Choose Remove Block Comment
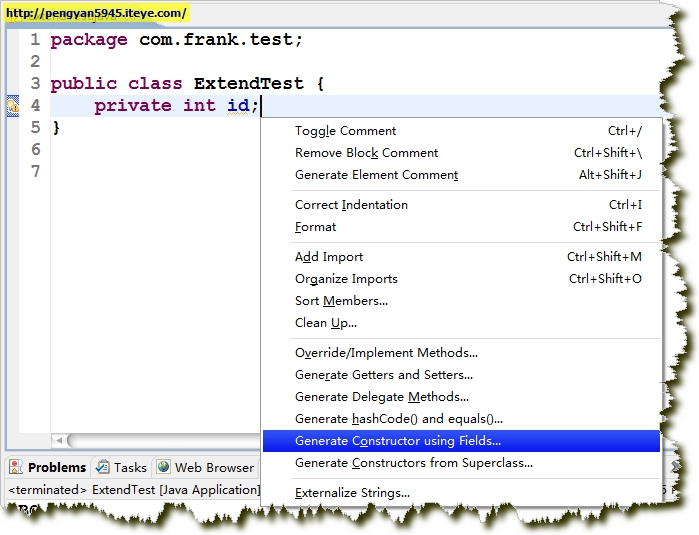Viewport: 699px width, 535px height. point(461,153)
